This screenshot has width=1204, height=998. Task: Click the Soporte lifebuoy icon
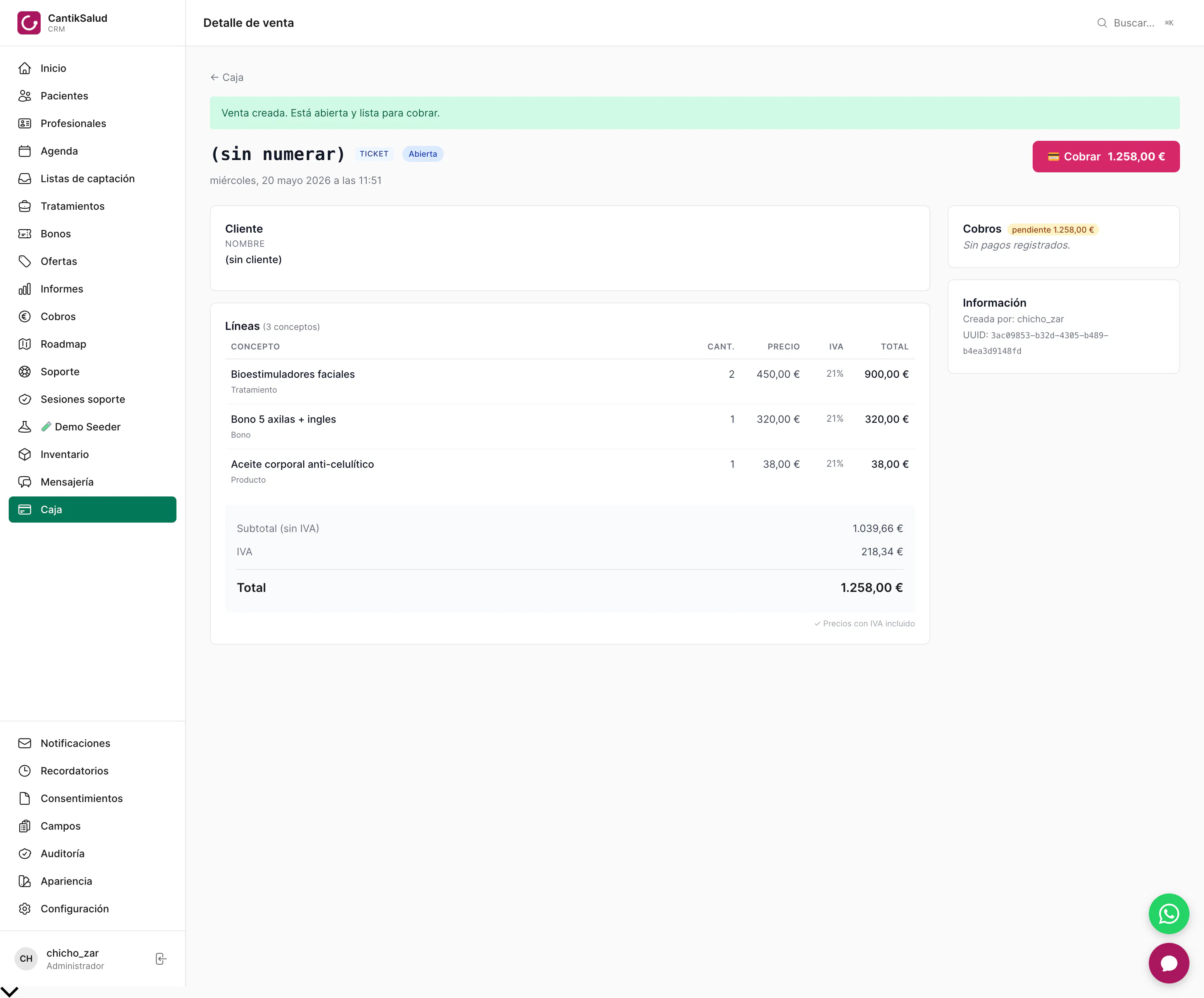point(25,371)
